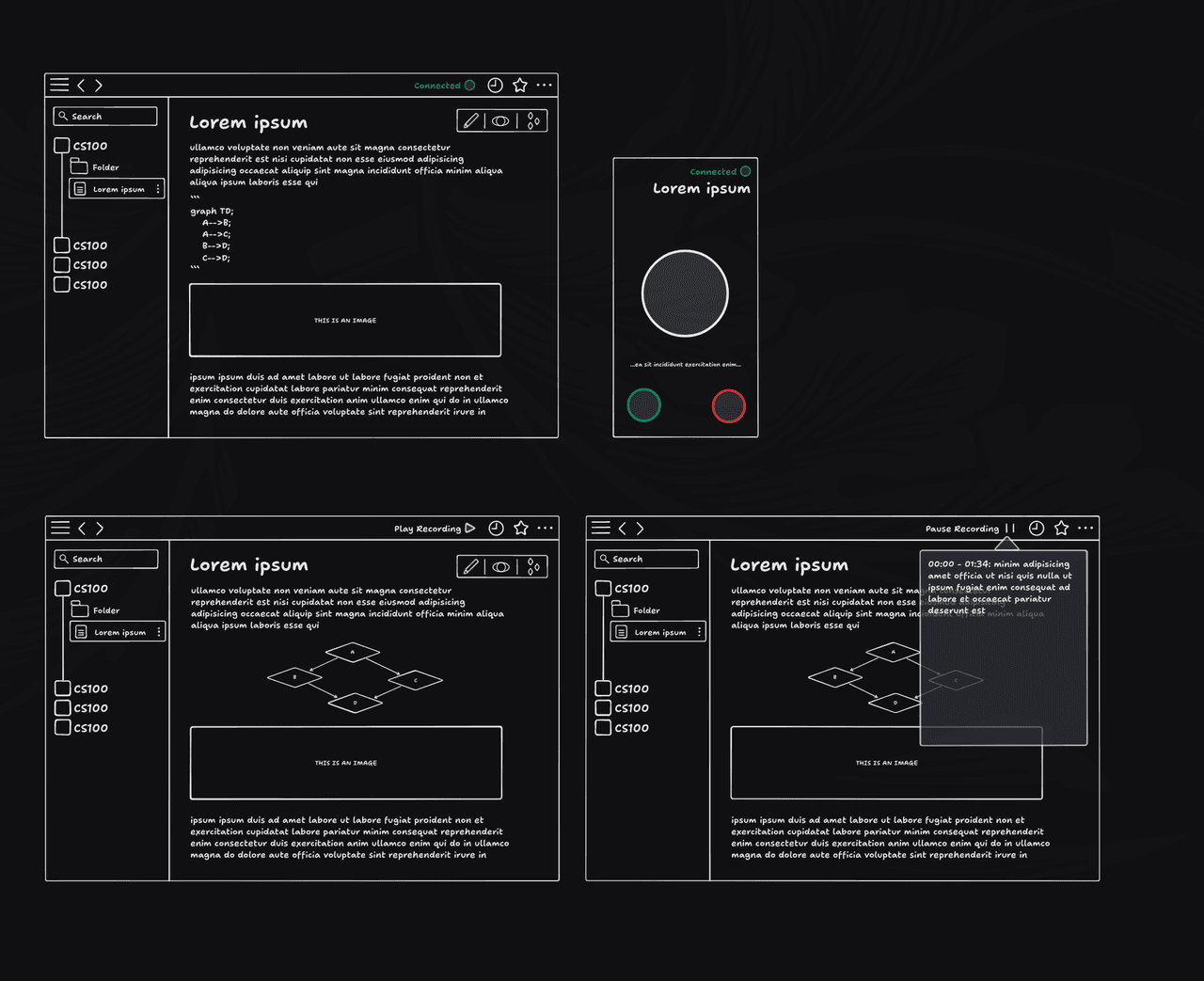Tap the red circle button in the mobile panel
The width and height of the screenshot is (1204, 981).
tap(728, 405)
